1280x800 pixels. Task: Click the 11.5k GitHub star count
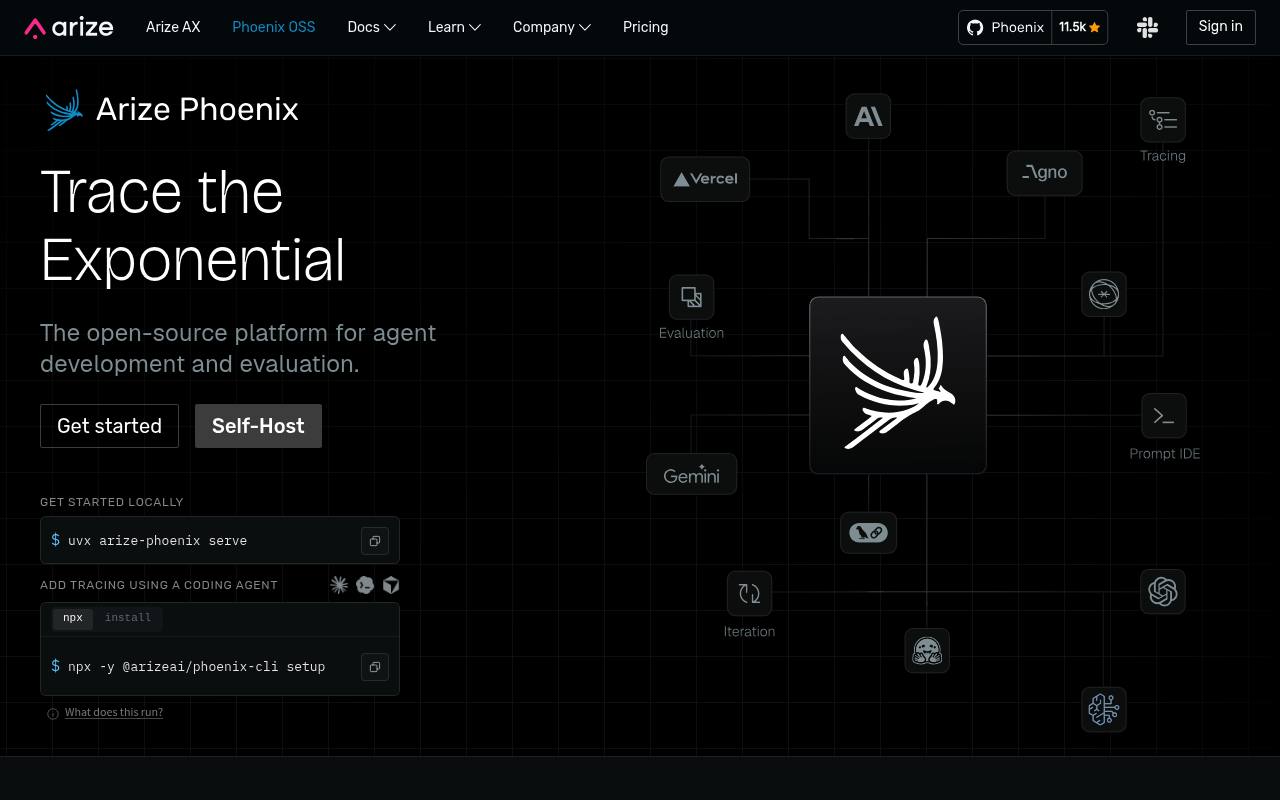[1080, 27]
